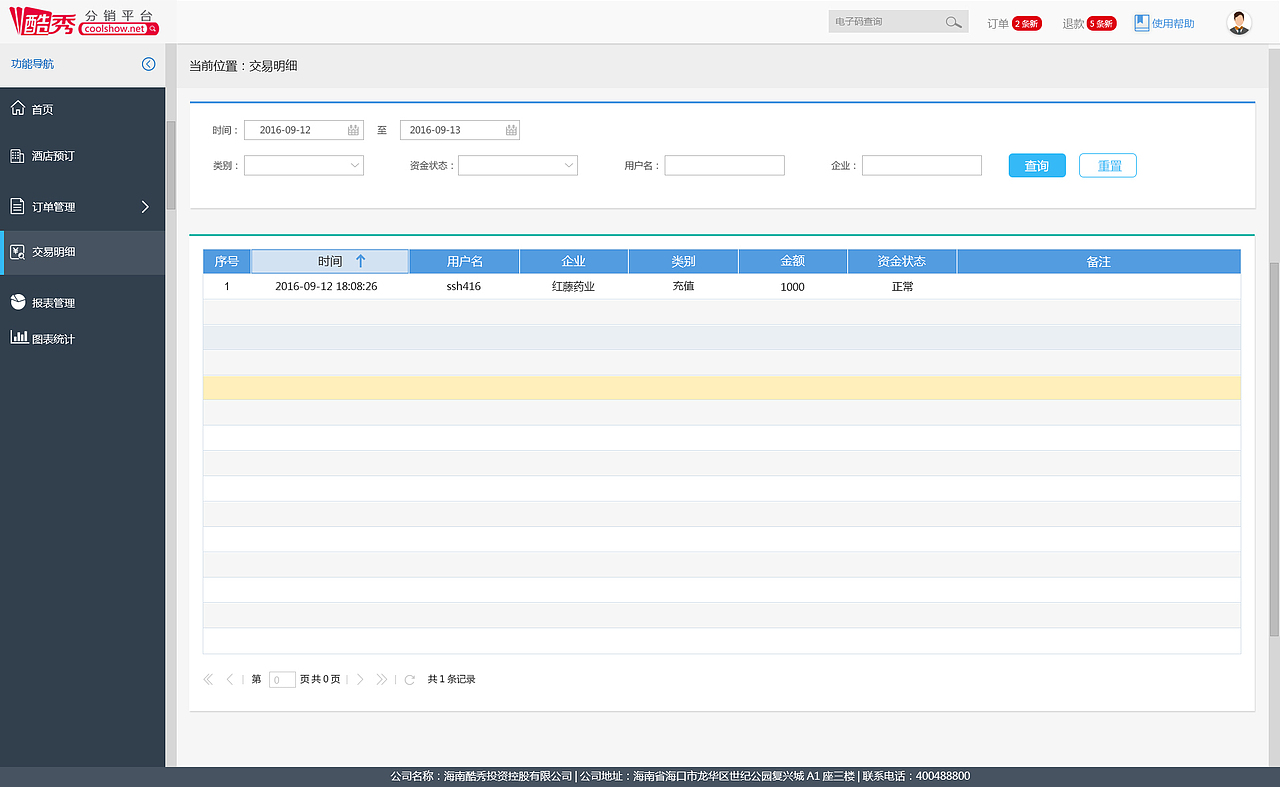Expand the 订单管理 submenu chevron
Image resolution: width=1280 pixels, height=787 pixels.
[x=145, y=206]
